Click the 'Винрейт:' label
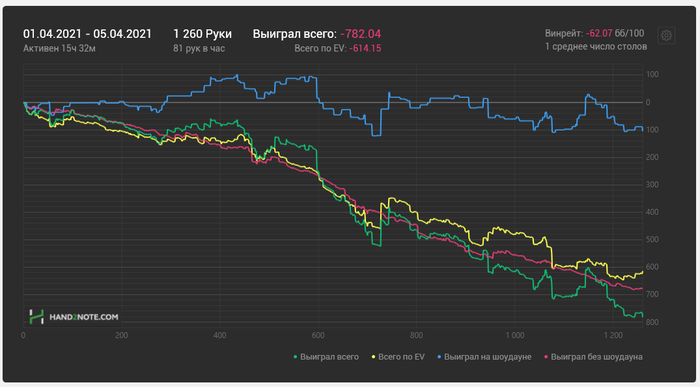 pyautogui.click(x=564, y=33)
